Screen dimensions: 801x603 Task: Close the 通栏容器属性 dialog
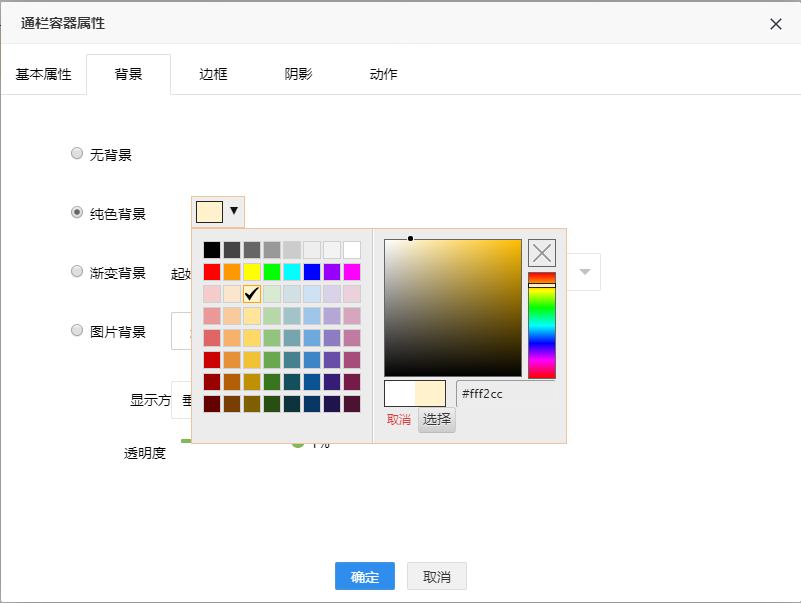pyautogui.click(x=776, y=24)
